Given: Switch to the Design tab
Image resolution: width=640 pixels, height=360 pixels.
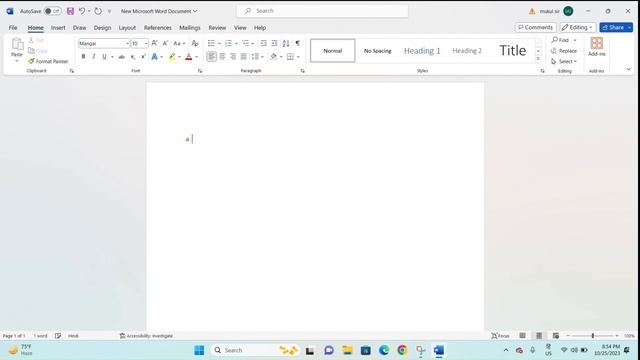Looking at the screenshot, I should [x=102, y=28].
